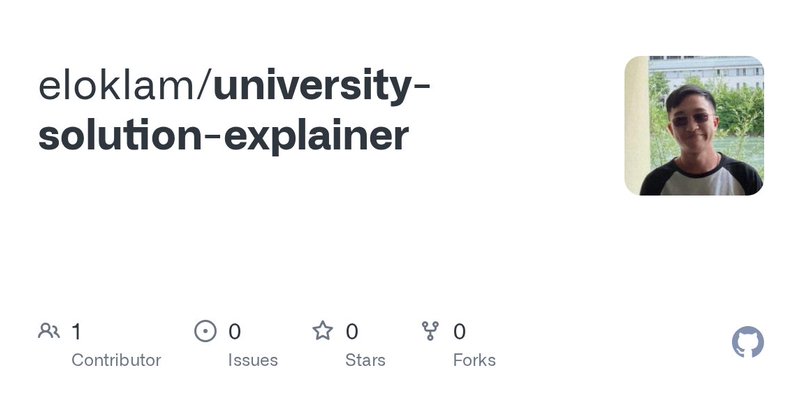The width and height of the screenshot is (800, 419).
Task: Click the sunglasses in the avatar photo
Action: click(690, 119)
